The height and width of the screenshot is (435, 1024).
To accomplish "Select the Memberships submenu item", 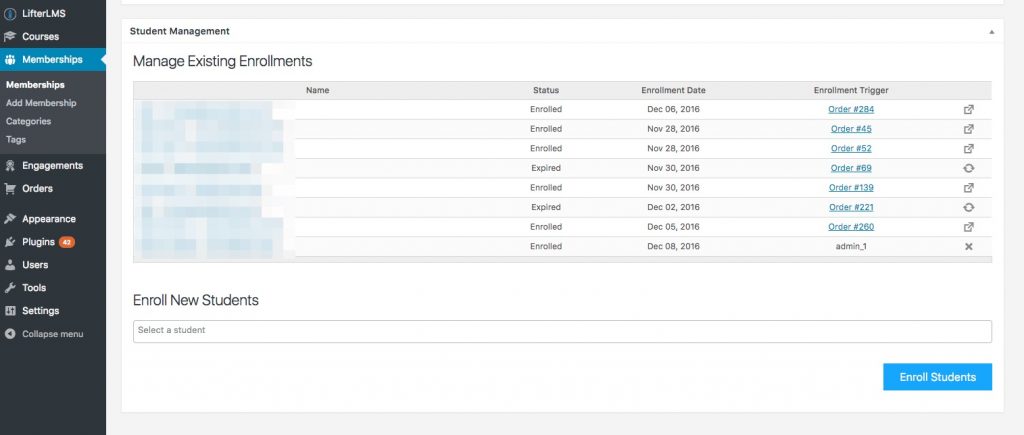I will point(35,85).
